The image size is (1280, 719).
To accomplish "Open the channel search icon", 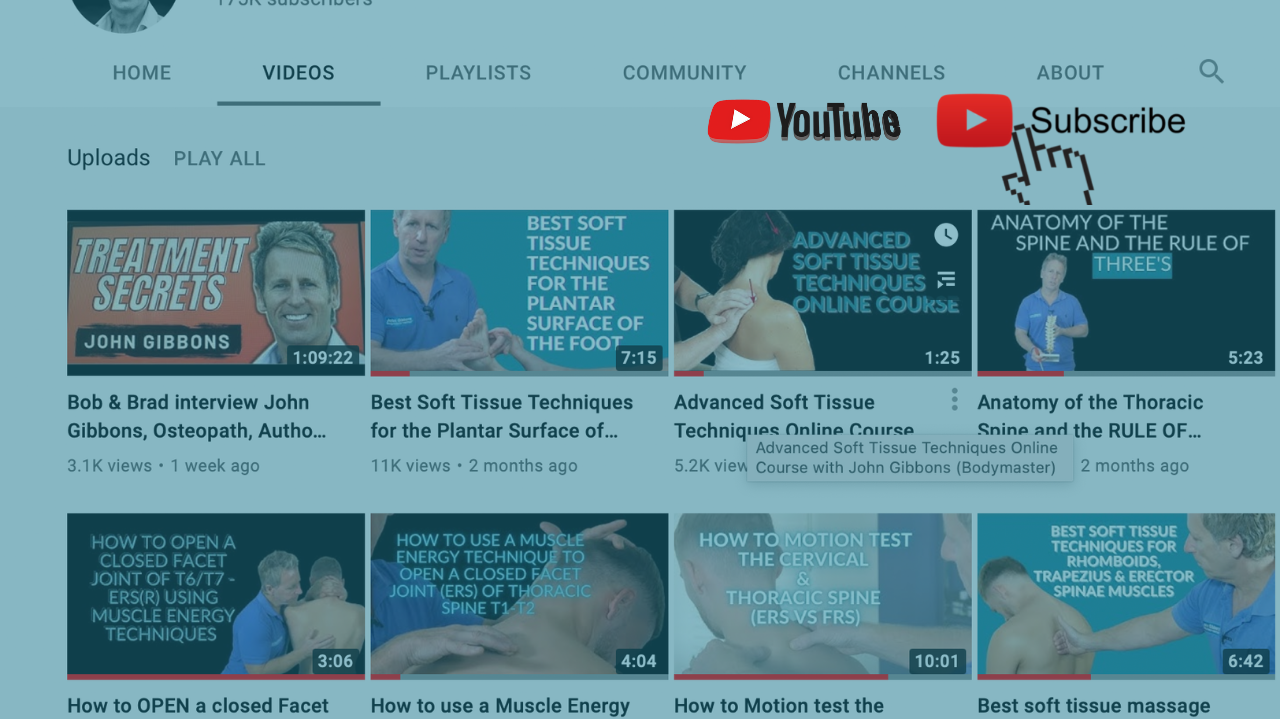I will pyautogui.click(x=1211, y=72).
